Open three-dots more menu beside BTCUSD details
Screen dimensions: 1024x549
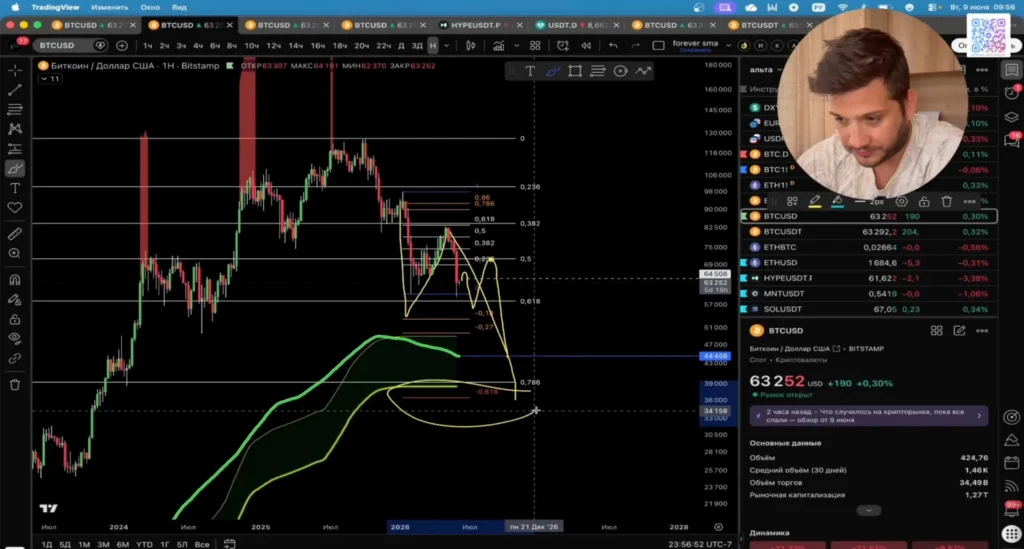[x=982, y=330]
